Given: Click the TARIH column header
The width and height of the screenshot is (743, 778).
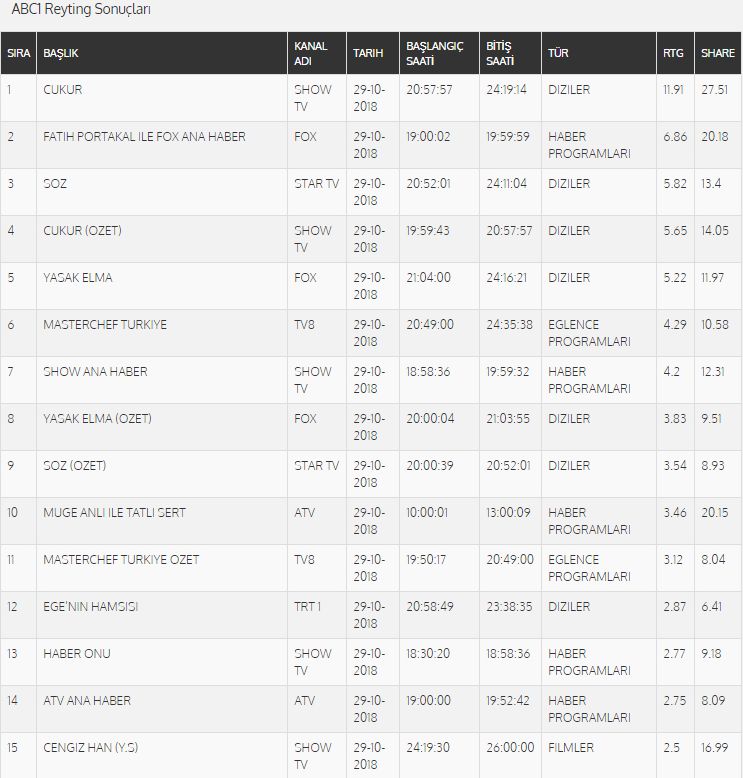Looking at the screenshot, I should [373, 53].
